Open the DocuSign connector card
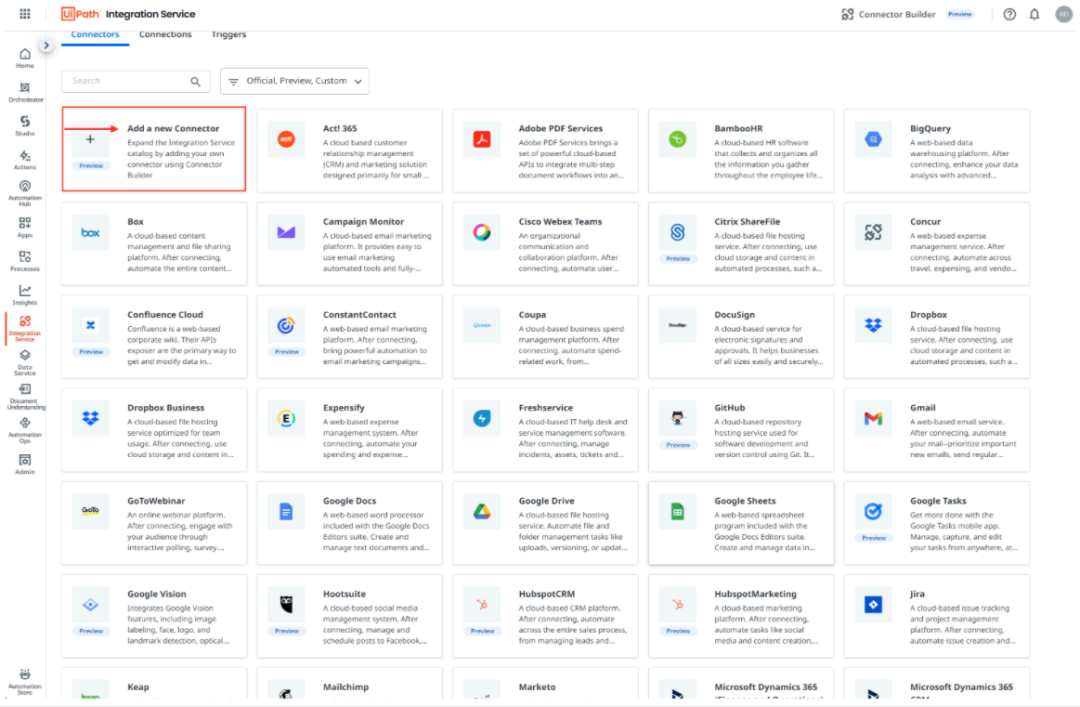The height and width of the screenshot is (707, 1080). pyautogui.click(x=741, y=336)
